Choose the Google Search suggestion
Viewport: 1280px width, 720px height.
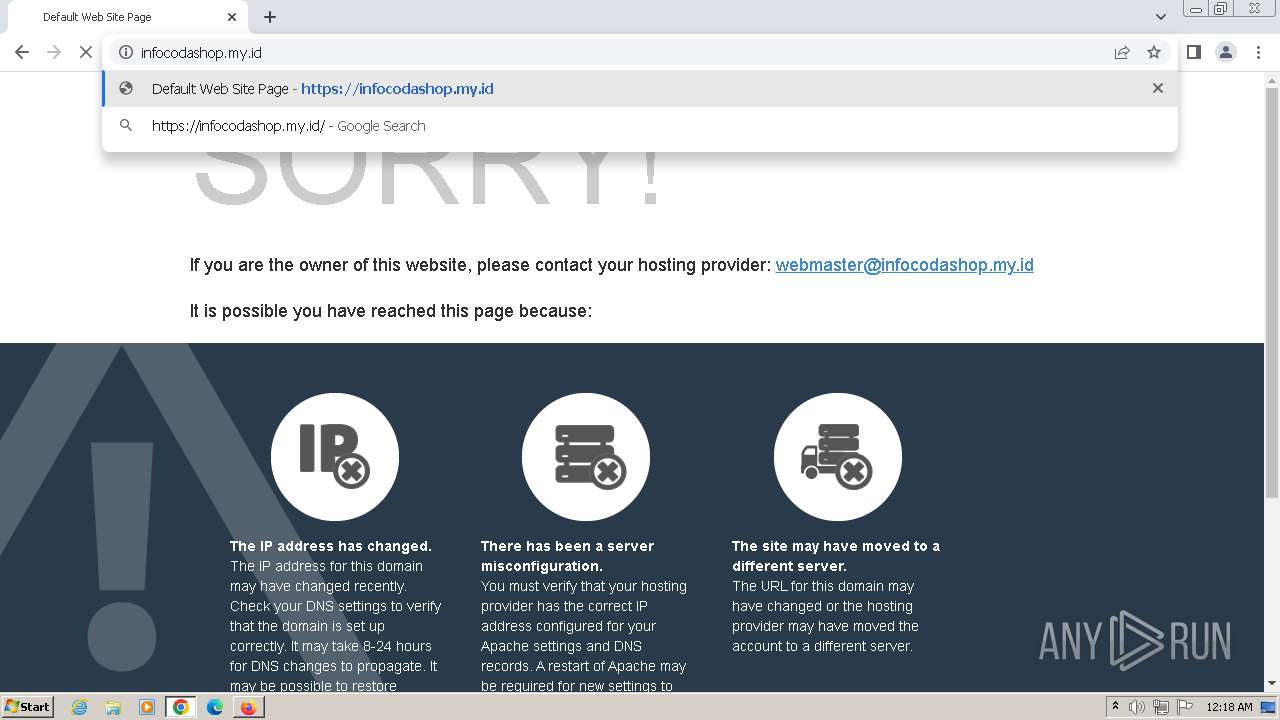tap(640, 126)
